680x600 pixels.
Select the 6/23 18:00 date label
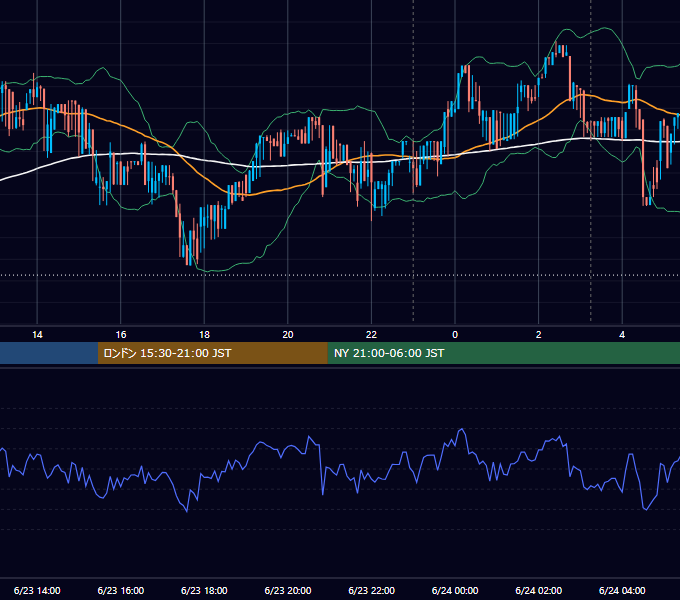coord(204,590)
